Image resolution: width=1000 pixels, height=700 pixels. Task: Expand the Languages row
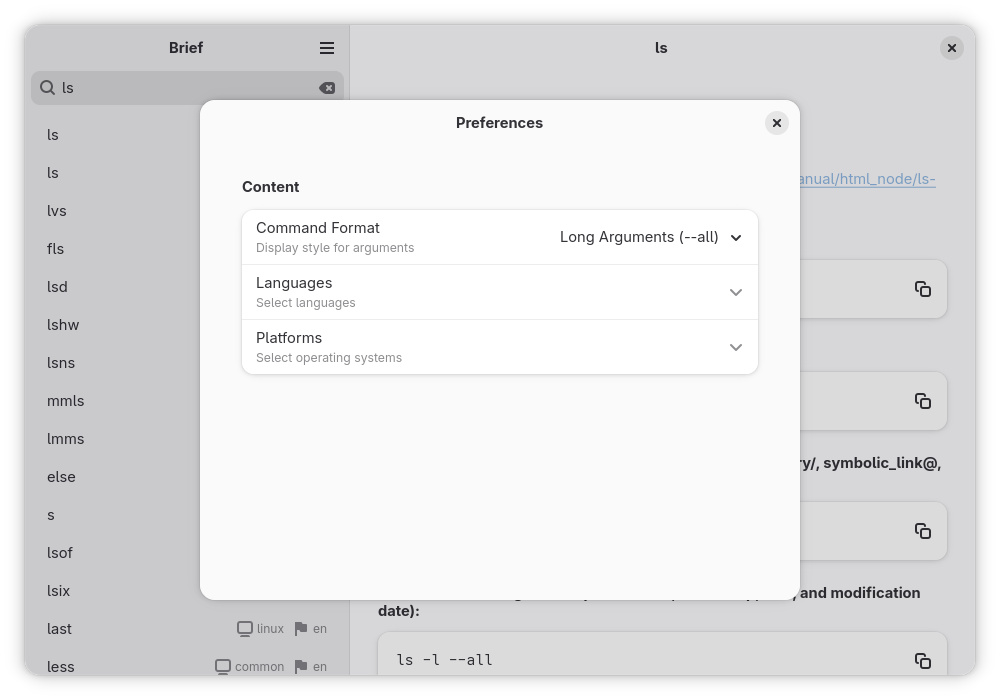(x=499, y=292)
